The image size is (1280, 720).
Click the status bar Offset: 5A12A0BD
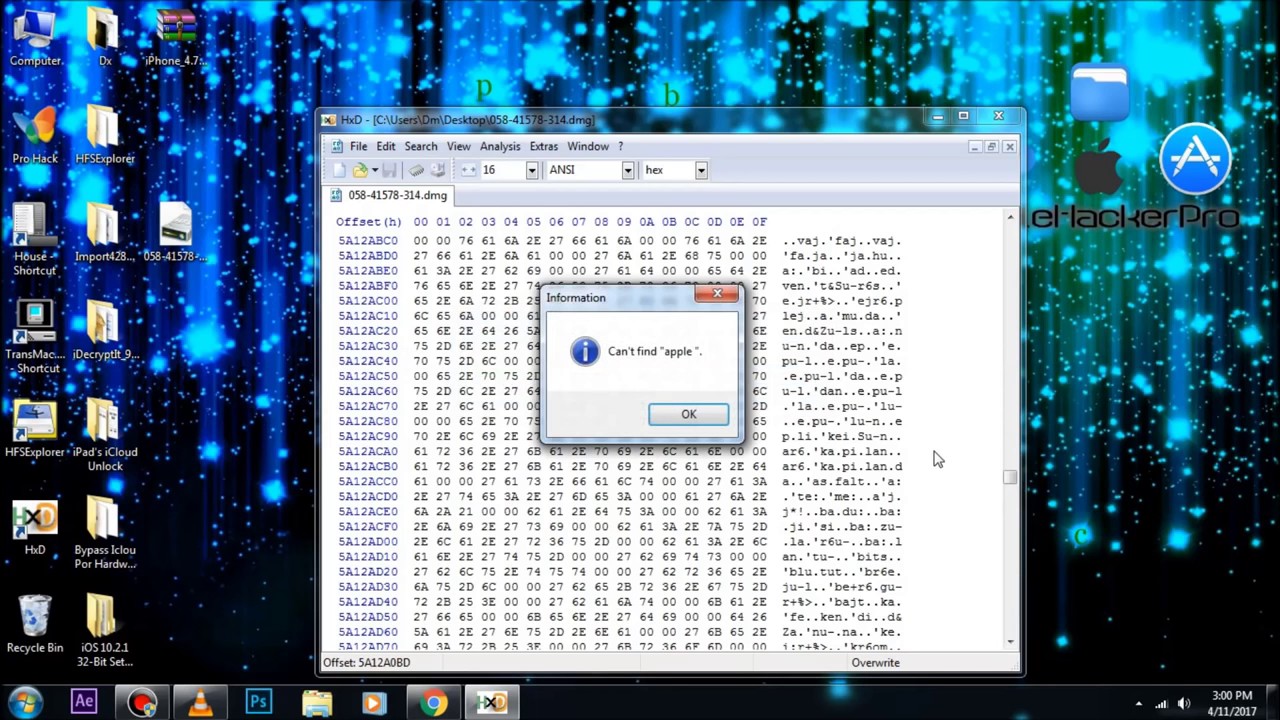tap(367, 662)
